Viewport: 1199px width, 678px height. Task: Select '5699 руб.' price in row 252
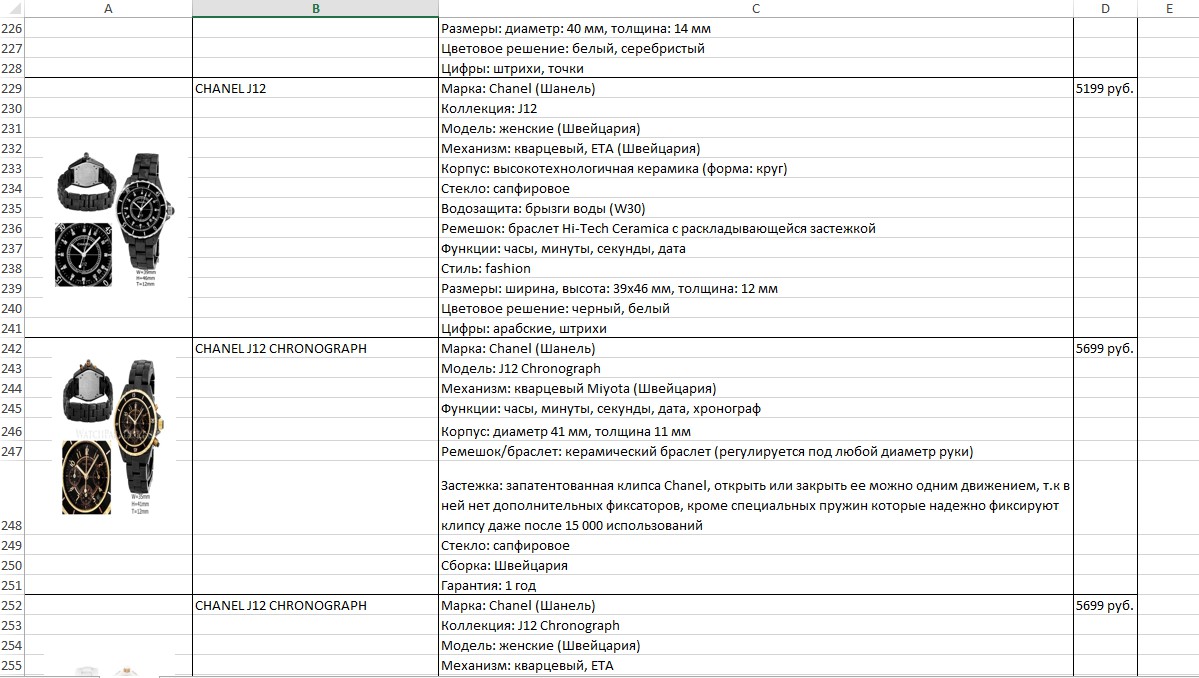[x=1105, y=605]
